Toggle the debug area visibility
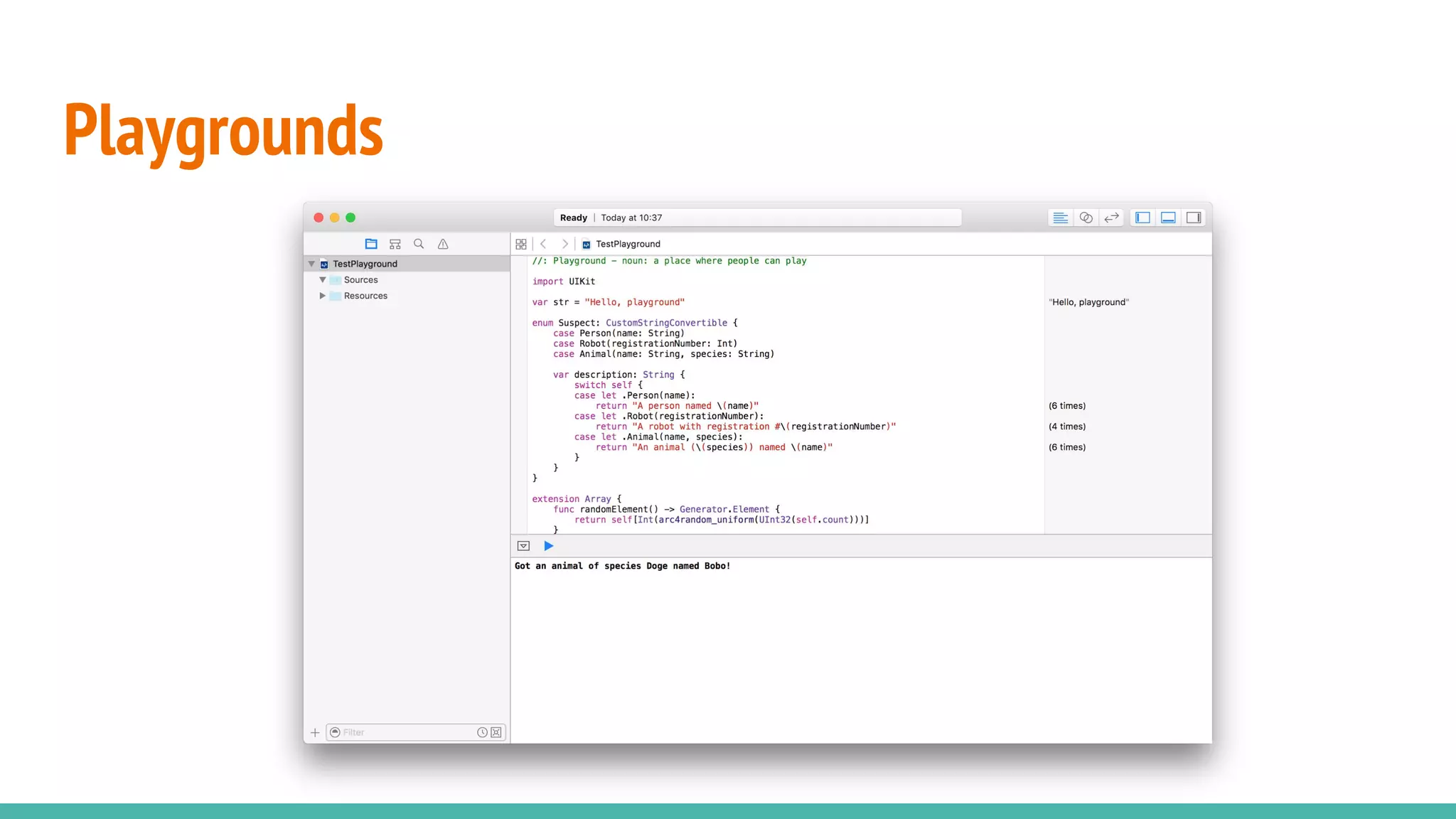This screenshot has height=819, width=1456. [1168, 218]
